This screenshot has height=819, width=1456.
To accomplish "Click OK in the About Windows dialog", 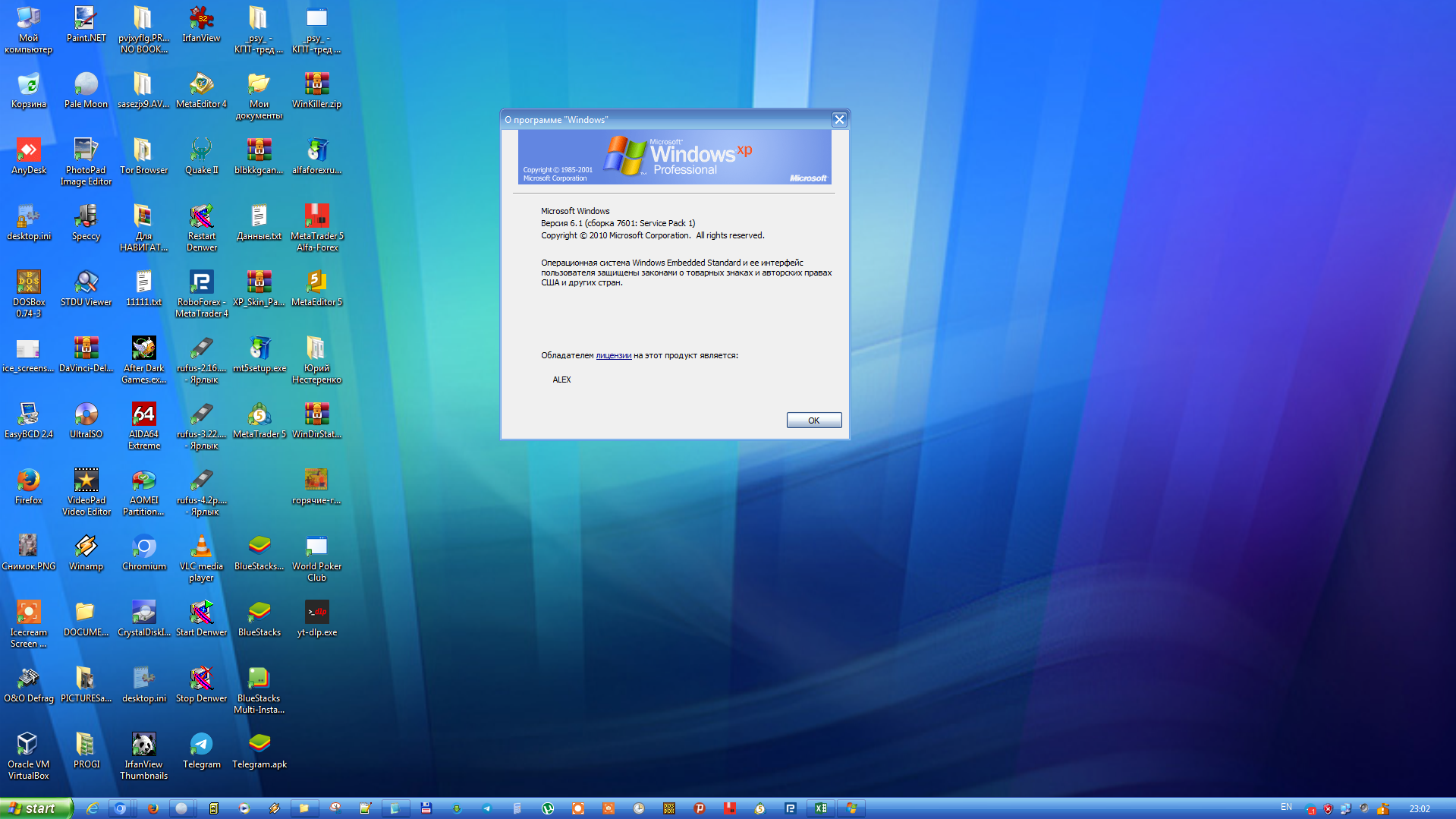I will pyautogui.click(x=813, y=421).
